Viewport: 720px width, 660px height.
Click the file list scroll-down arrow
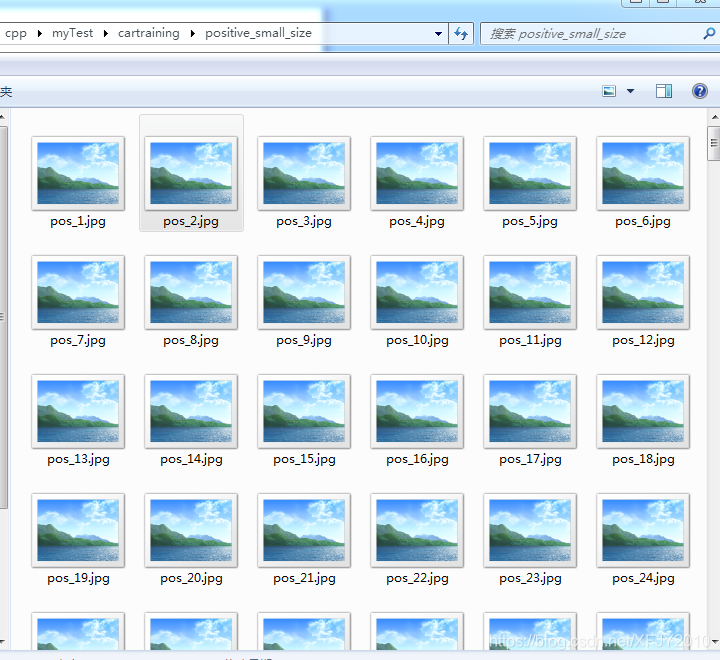(714, 642)
